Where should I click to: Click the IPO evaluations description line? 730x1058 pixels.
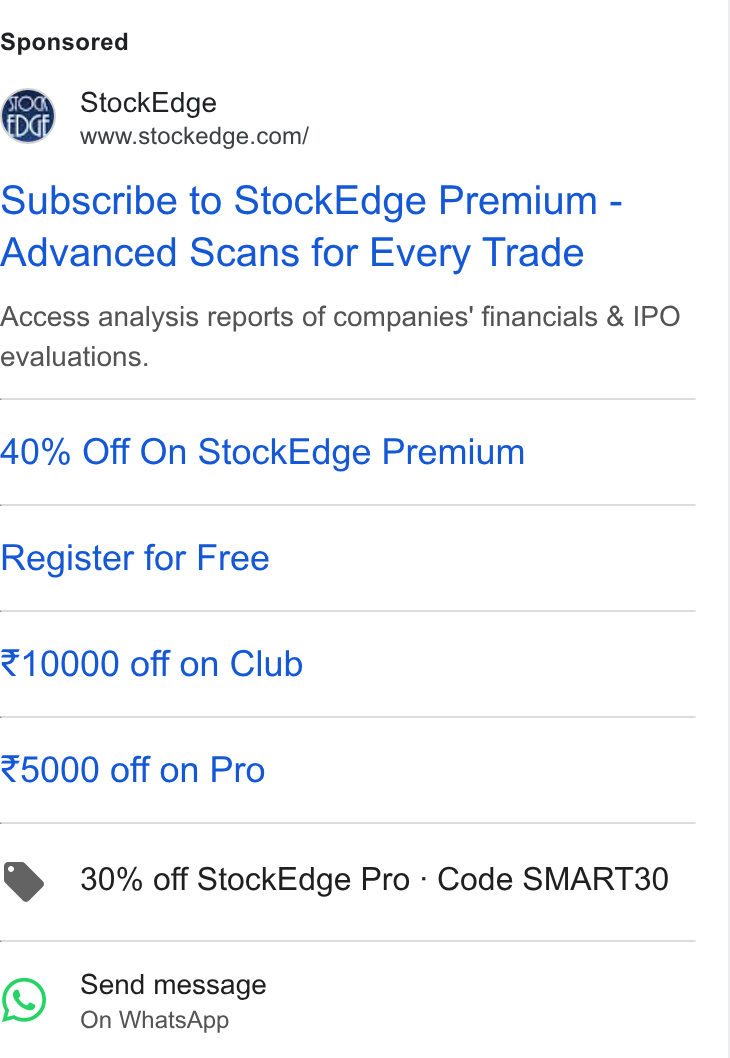click(x=74, y=356)
